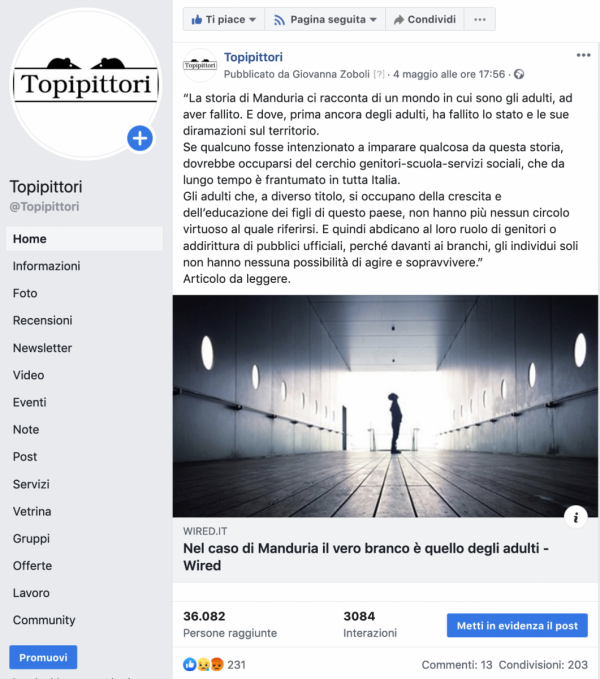Click the Topipittori page name on post
The image size is (600, 679).
253,57
